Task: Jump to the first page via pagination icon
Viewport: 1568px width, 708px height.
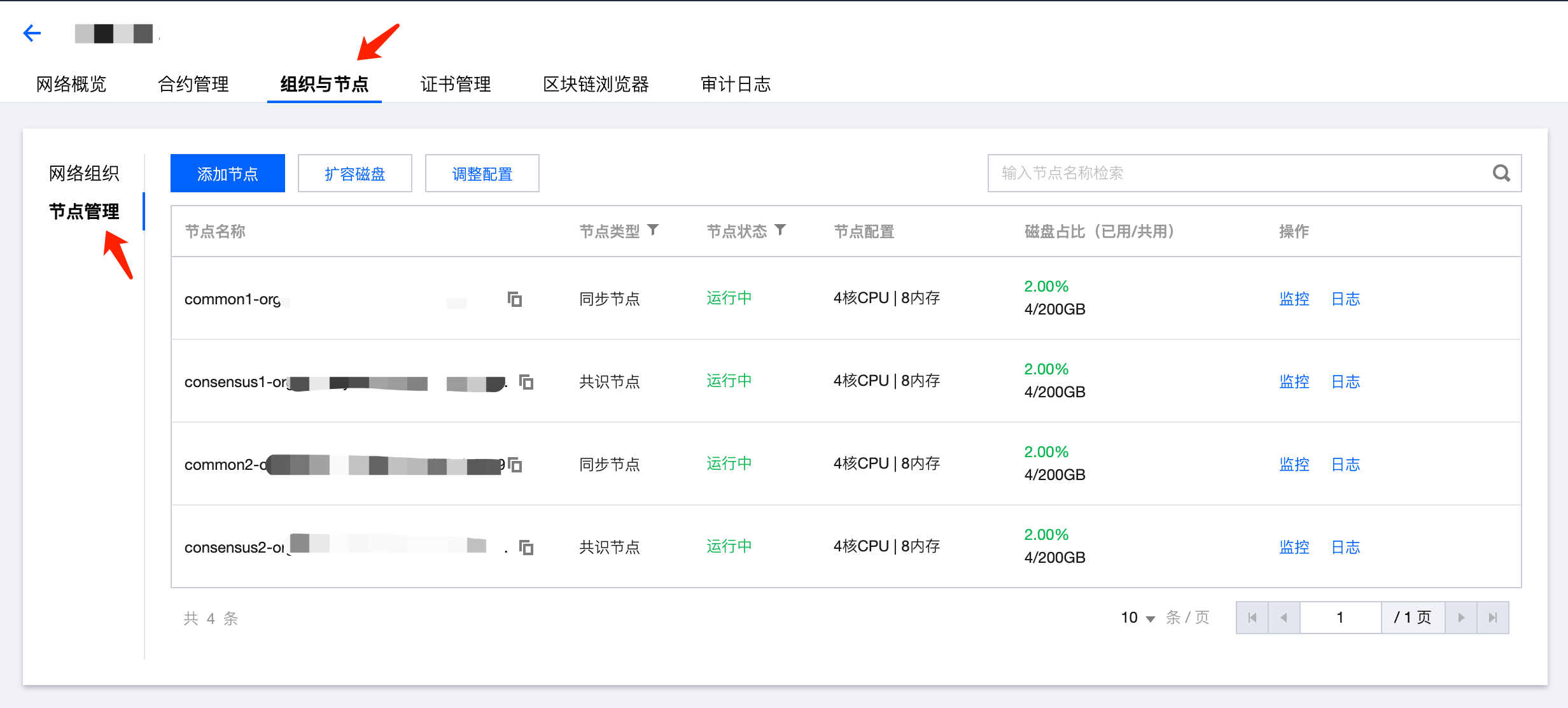Action: coord(1251,617)
